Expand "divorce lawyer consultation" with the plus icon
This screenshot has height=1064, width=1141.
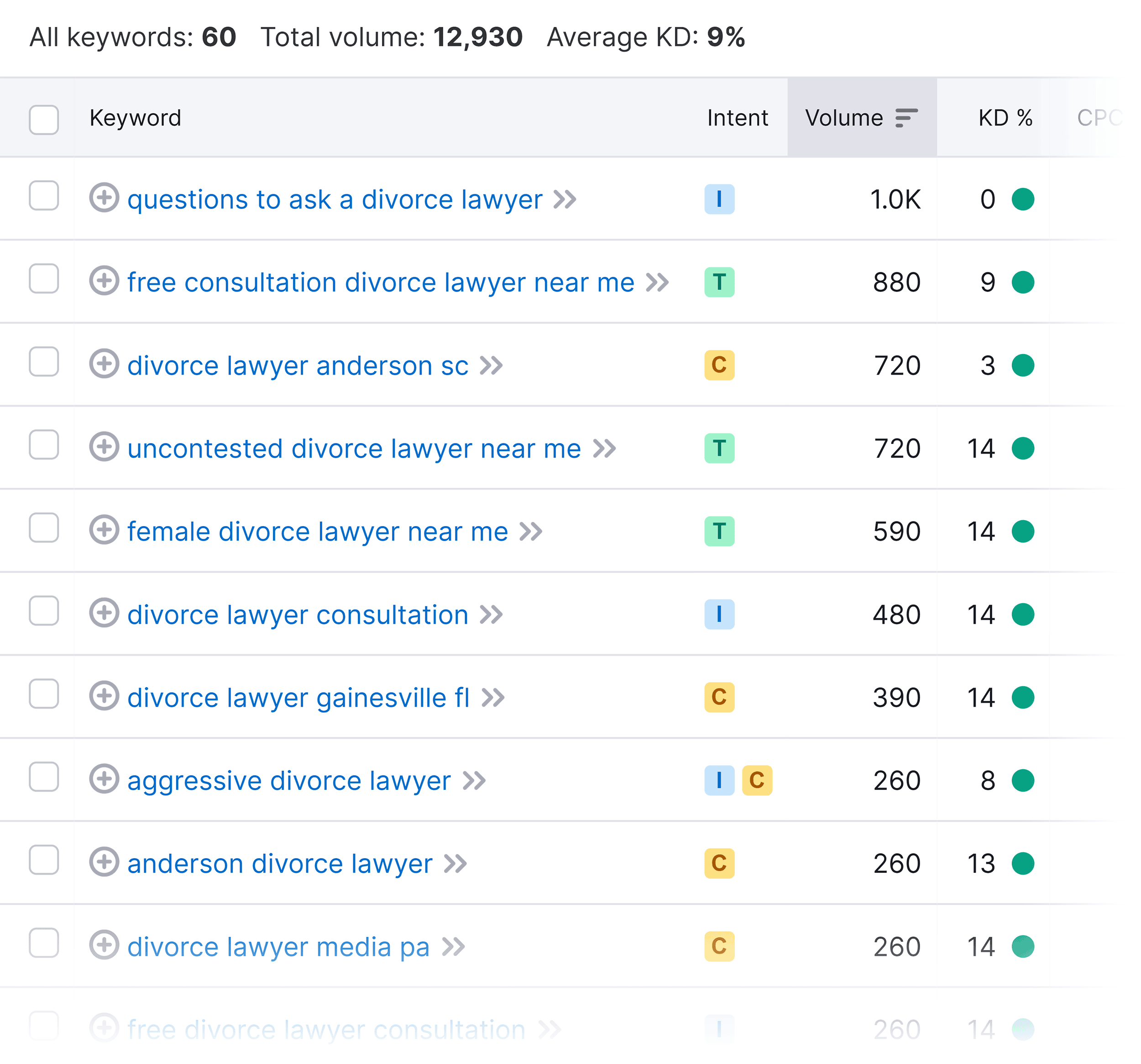click(x=105, y=614)
